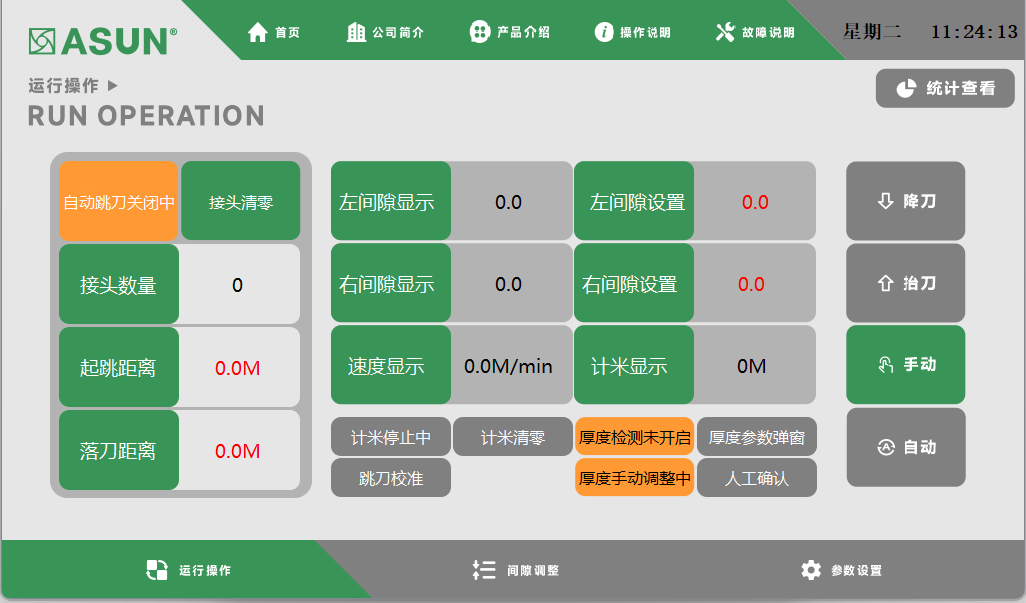
Task: Click the 故障说明 wrench icon
Action: [x=725, y=32]
